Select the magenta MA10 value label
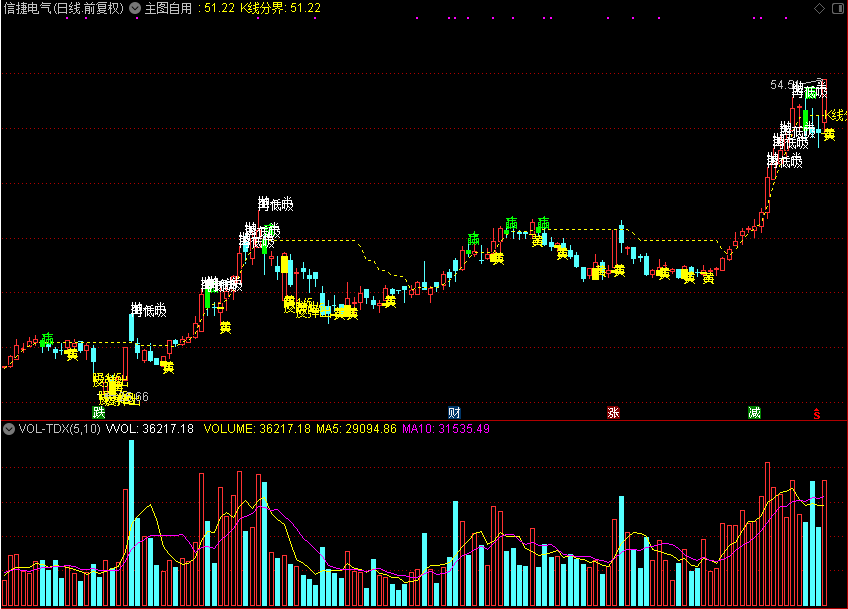The width and height of the screenshot is (848, 609). [446, 429]
